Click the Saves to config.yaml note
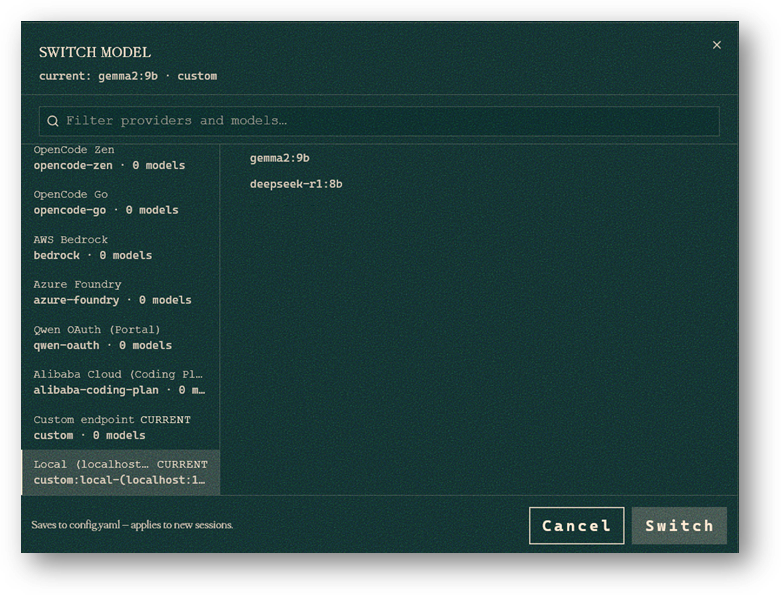Viewport: 781px width, 595px height. click(132, 525)
